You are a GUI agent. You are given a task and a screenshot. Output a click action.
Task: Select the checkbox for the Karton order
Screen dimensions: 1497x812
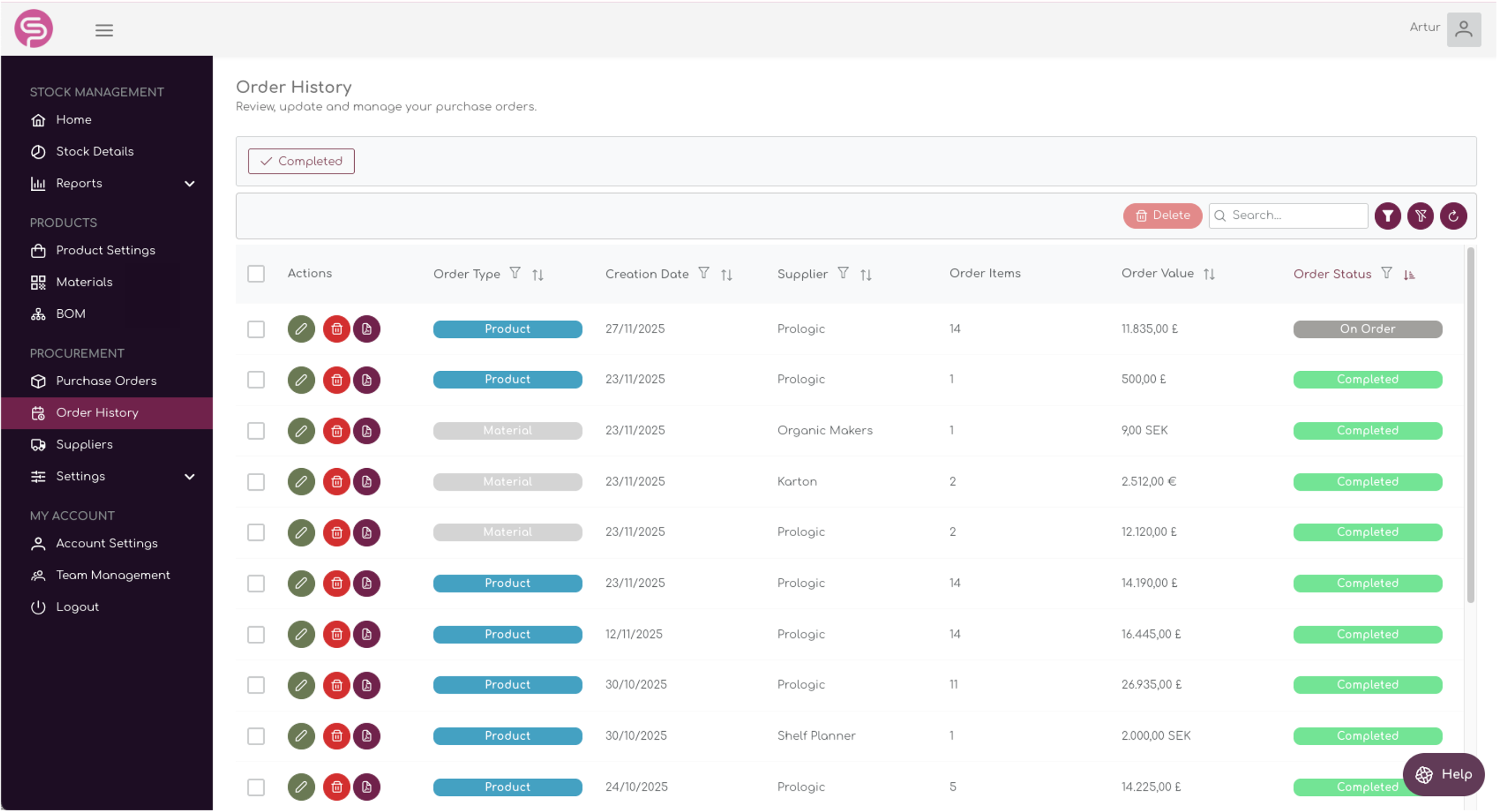coord(256,482)
